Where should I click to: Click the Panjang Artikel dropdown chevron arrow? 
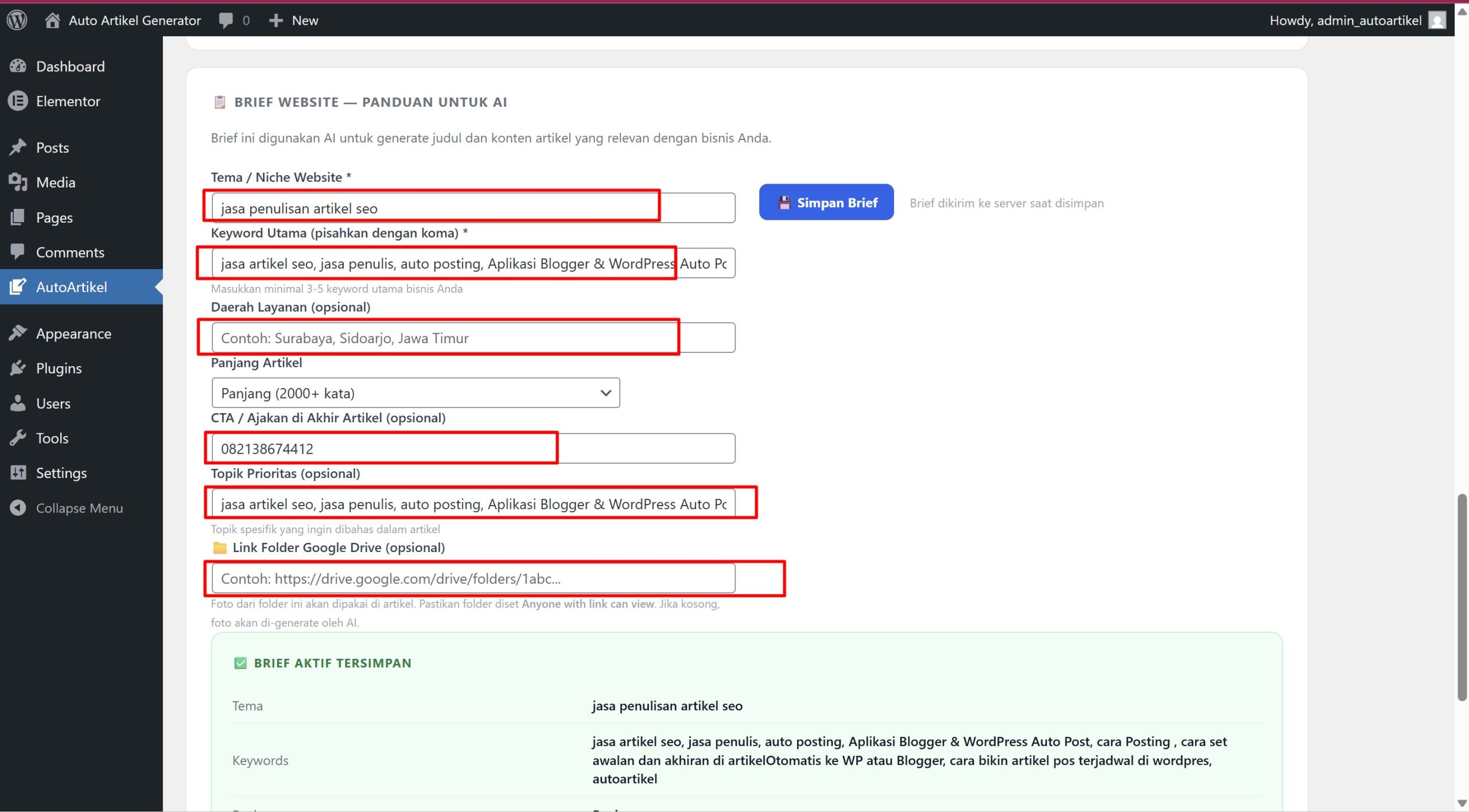[x=605, y=393]
